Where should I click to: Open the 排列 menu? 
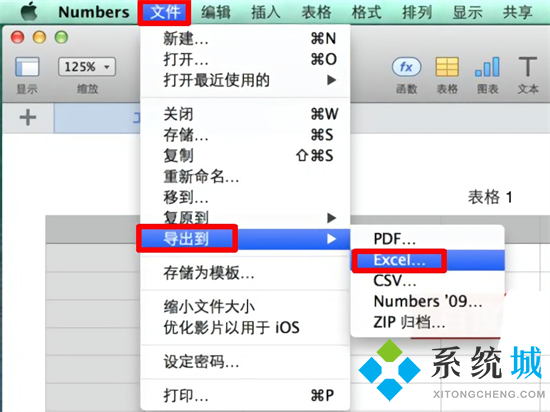pos(417,12)
